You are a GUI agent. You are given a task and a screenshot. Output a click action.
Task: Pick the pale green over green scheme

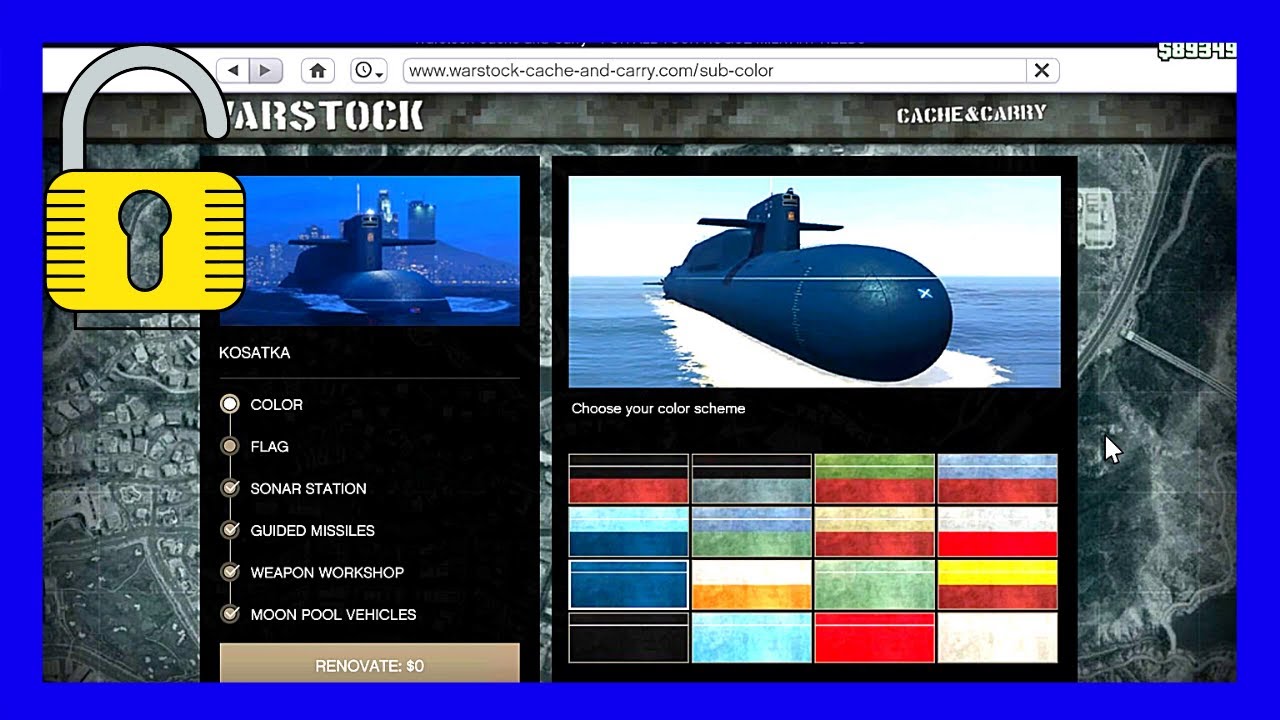[875, 585]
